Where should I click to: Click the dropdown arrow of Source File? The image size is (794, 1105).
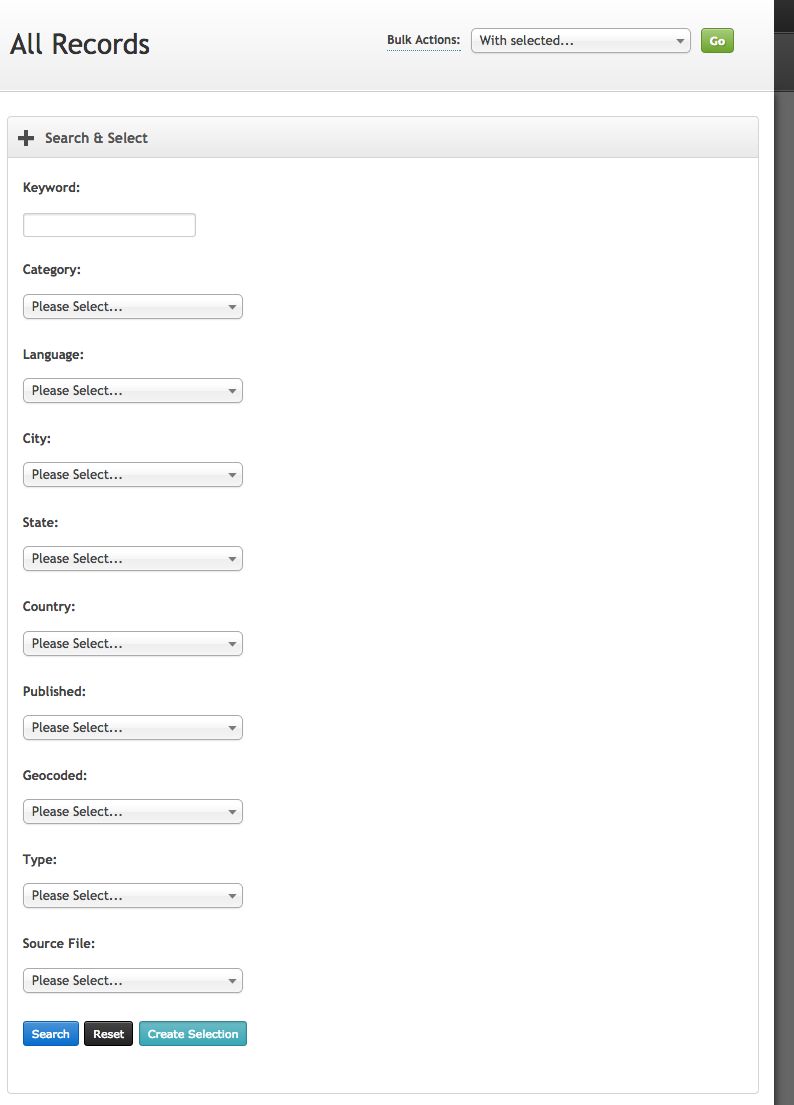click(x=232, y=981)
